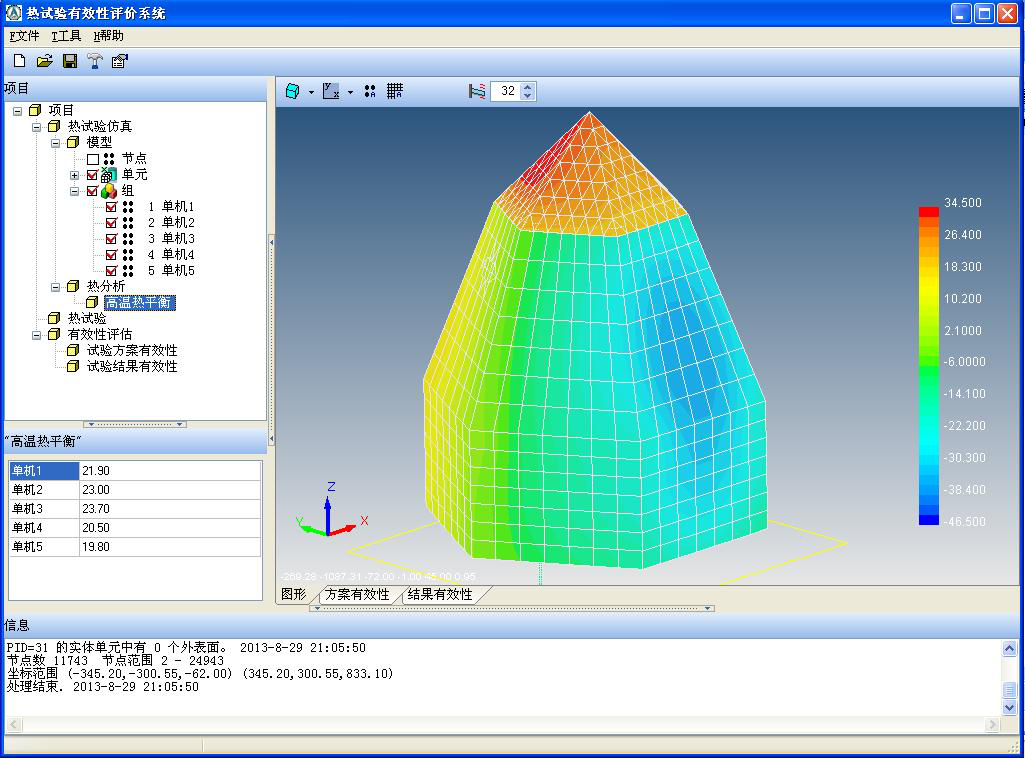This screenshot has height=758, width=1025.
Task: Uncheck the 单机3 checkbox
Action: coord(112,239)
